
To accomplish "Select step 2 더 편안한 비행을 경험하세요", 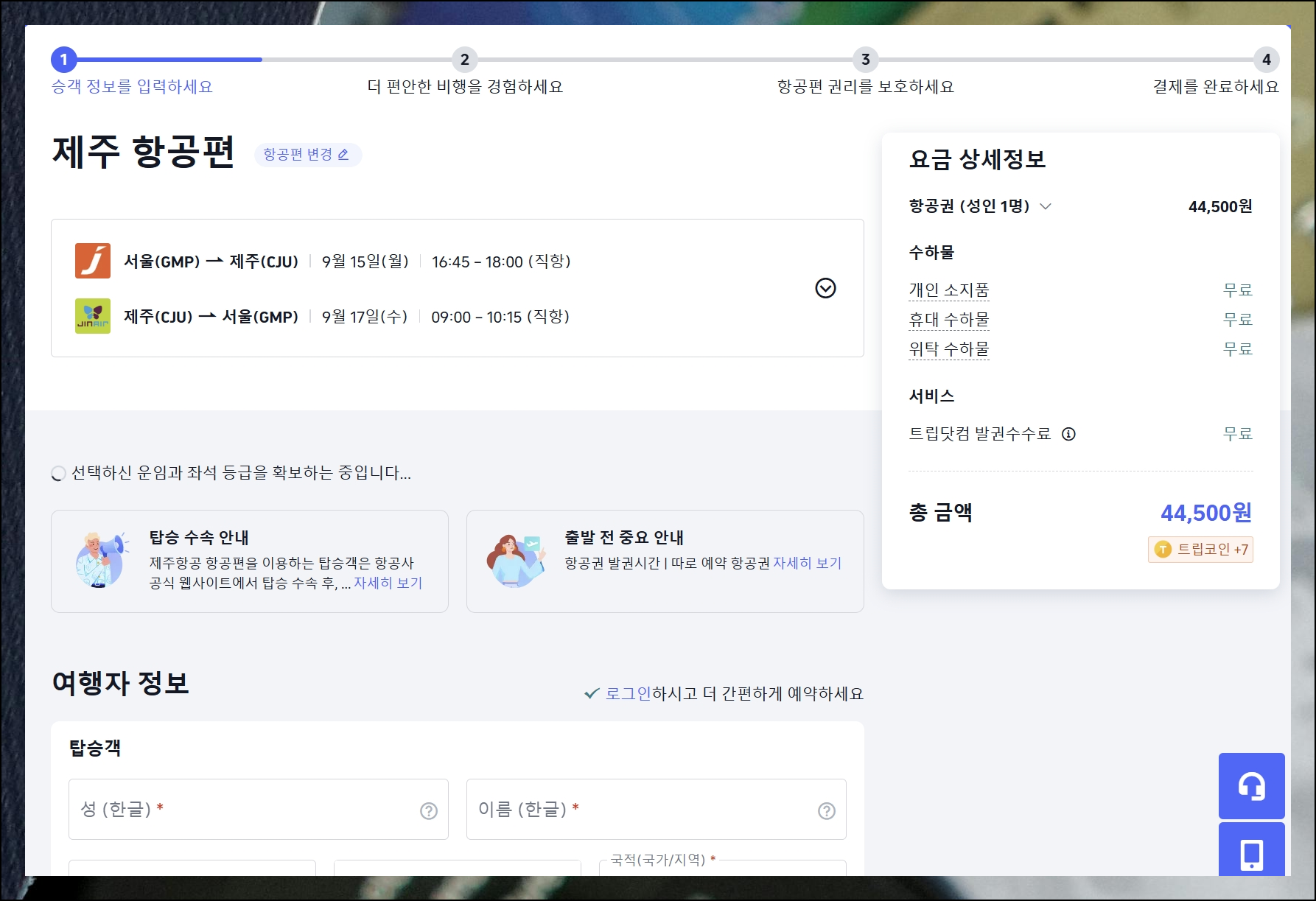I will (x=465, y=71).
